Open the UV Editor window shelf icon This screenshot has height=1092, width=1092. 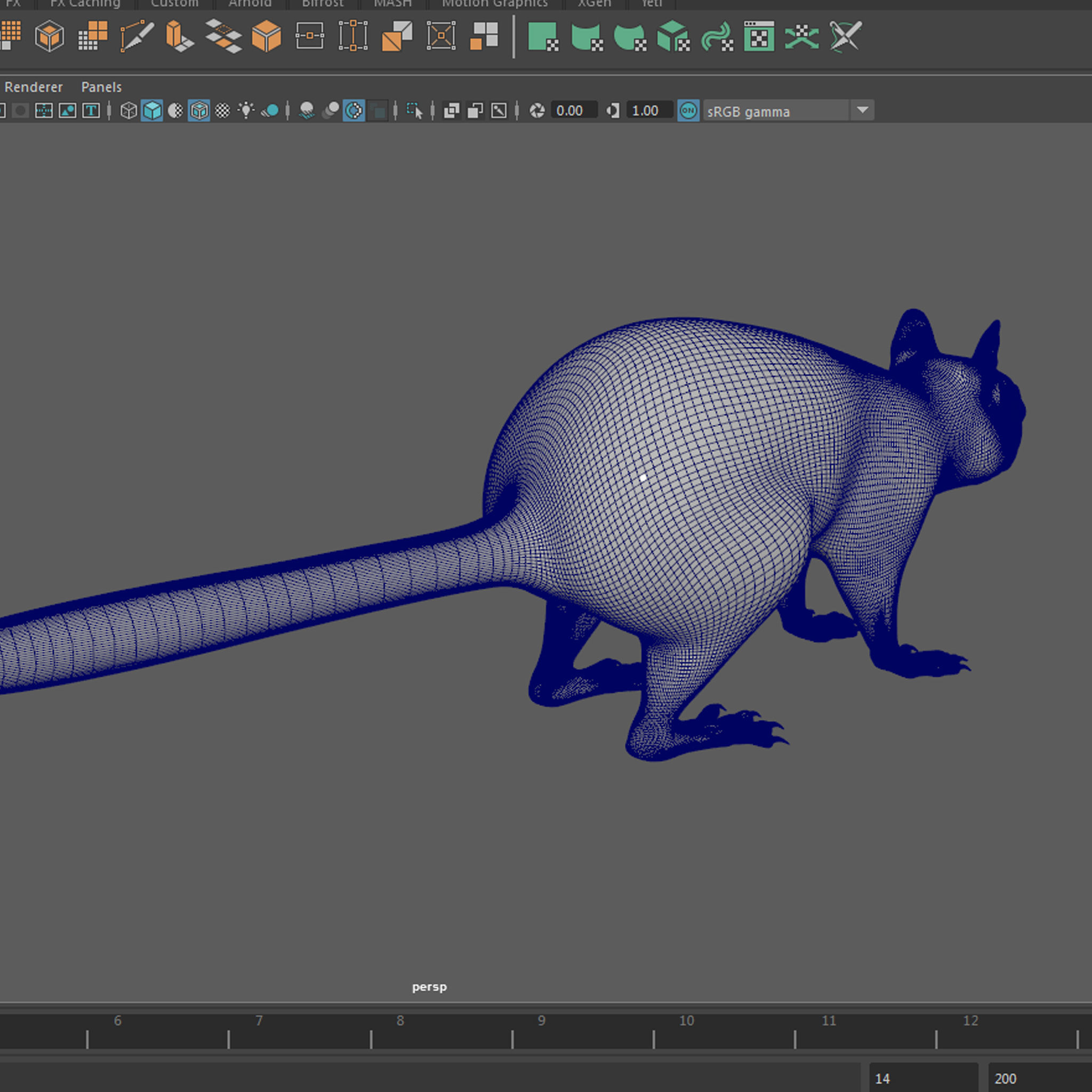tap(759, 36)
